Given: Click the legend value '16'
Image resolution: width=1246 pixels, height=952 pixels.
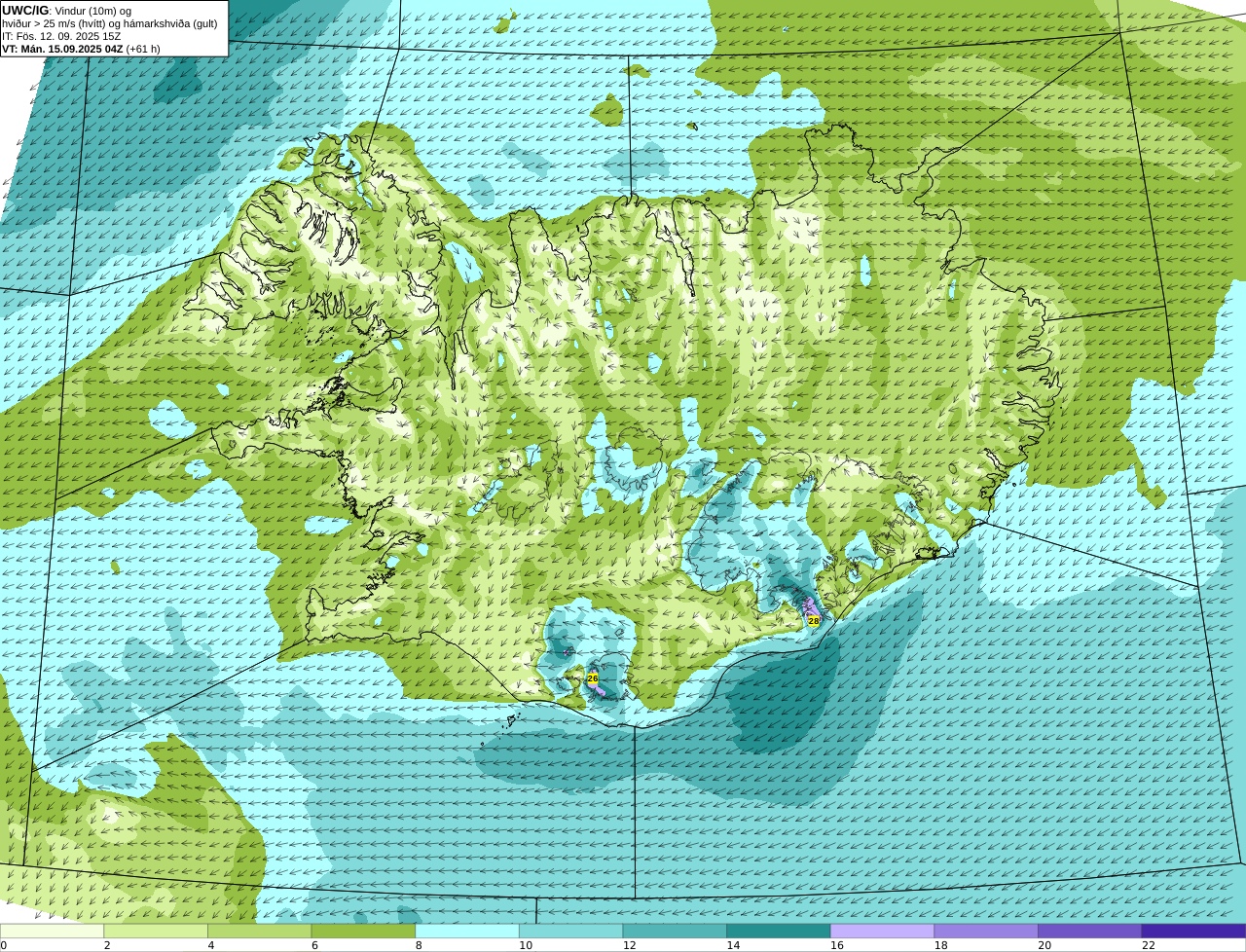Looking at the screenshot, I should (837, 945).
